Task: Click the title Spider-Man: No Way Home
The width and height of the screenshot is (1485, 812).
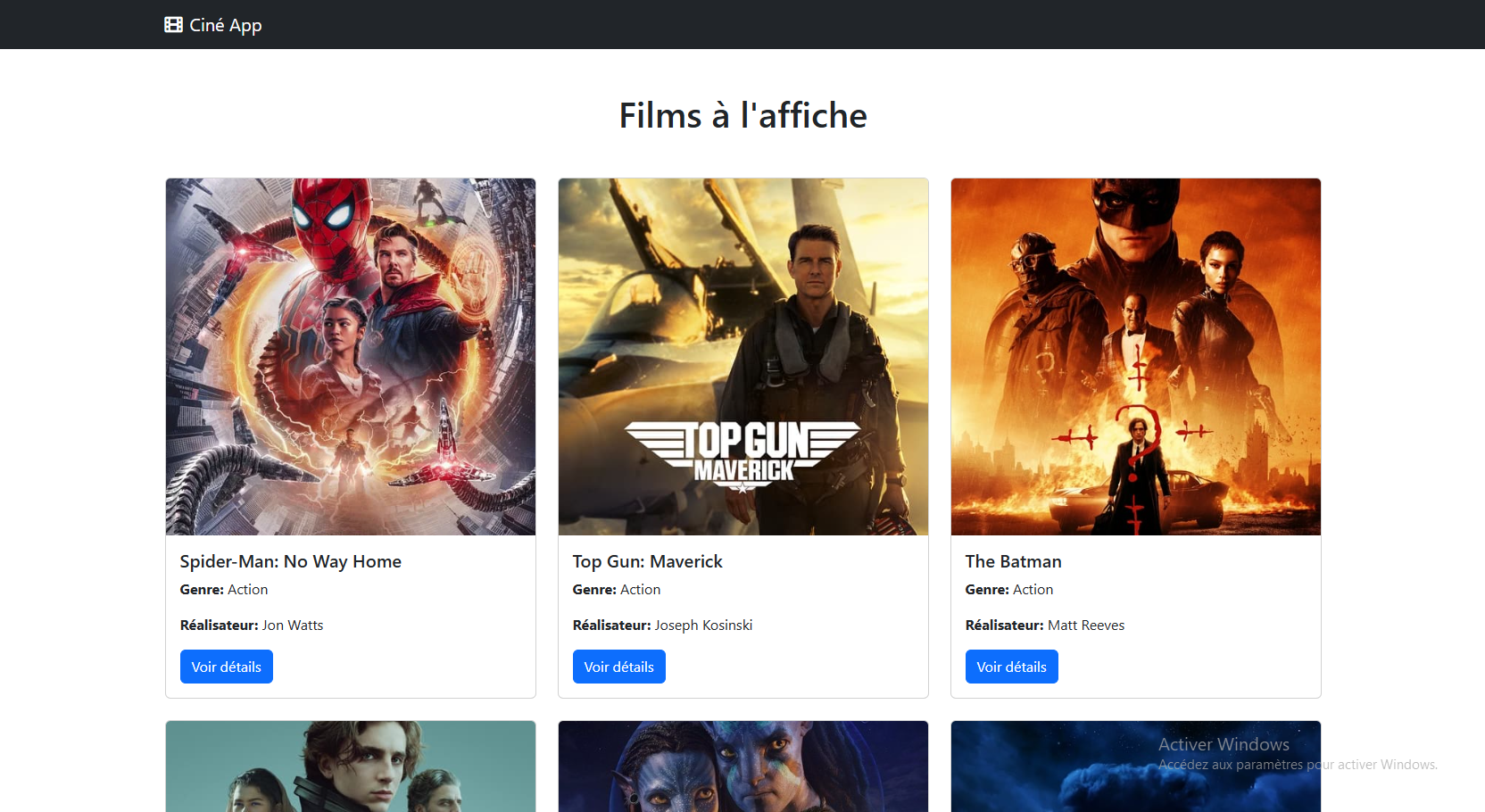Action: [291, 561]
